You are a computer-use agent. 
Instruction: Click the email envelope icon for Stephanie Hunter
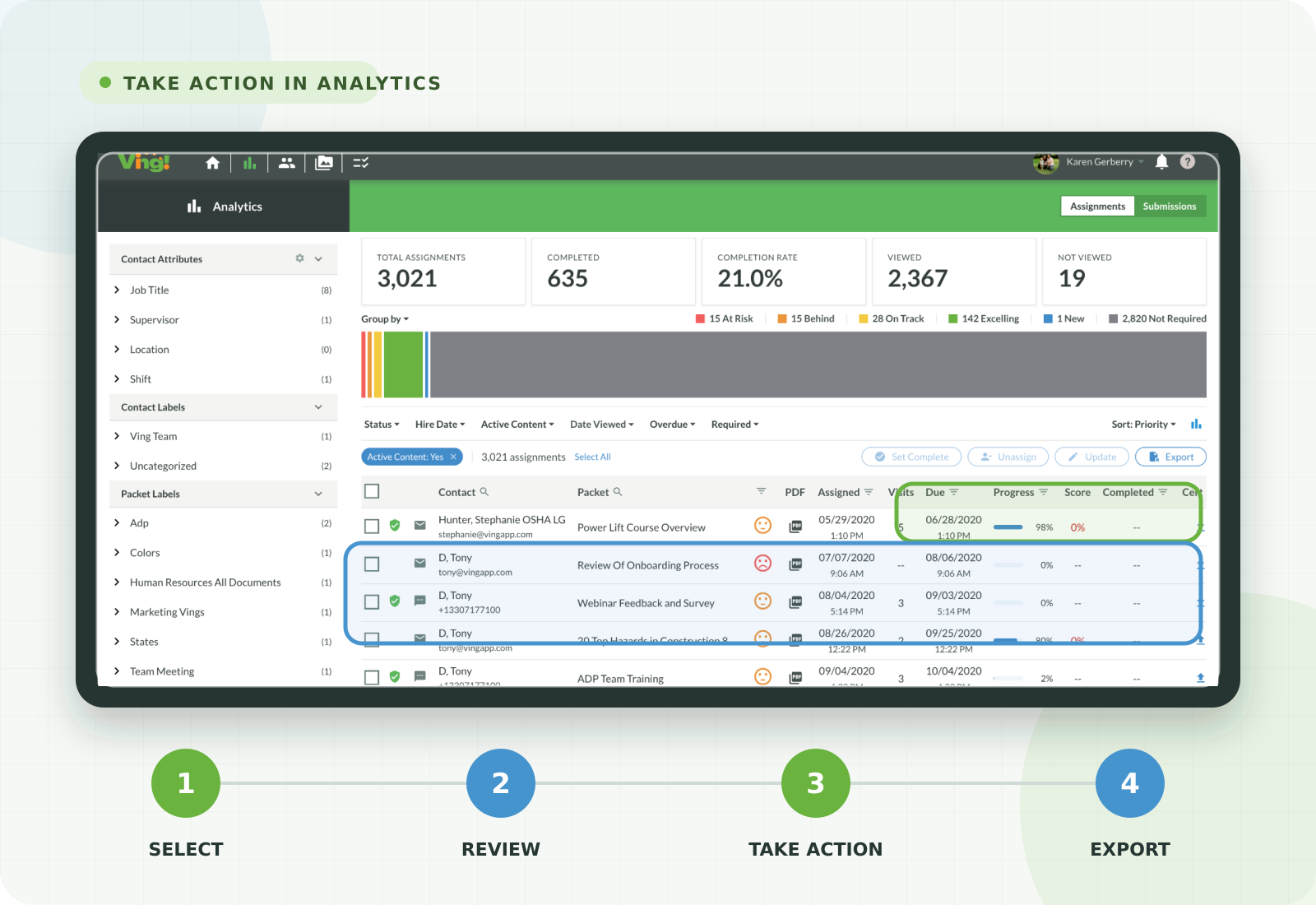[x=420, y=525]
